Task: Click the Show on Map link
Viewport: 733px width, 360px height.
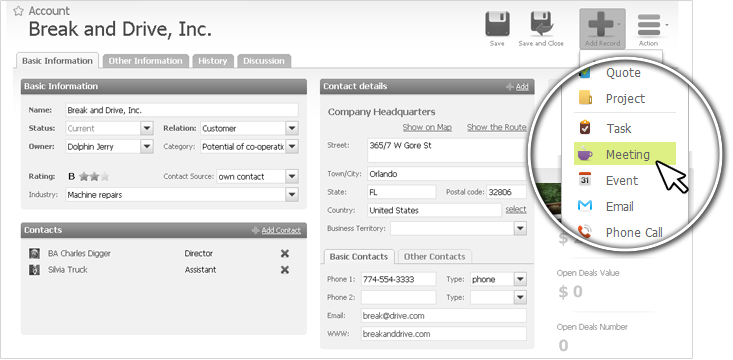Action: click(427, 127)
